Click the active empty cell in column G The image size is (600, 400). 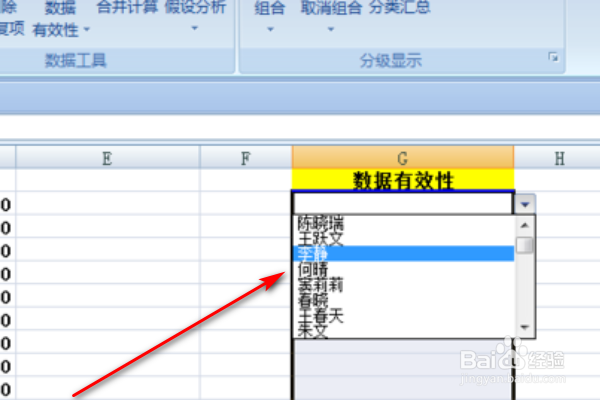403,203
